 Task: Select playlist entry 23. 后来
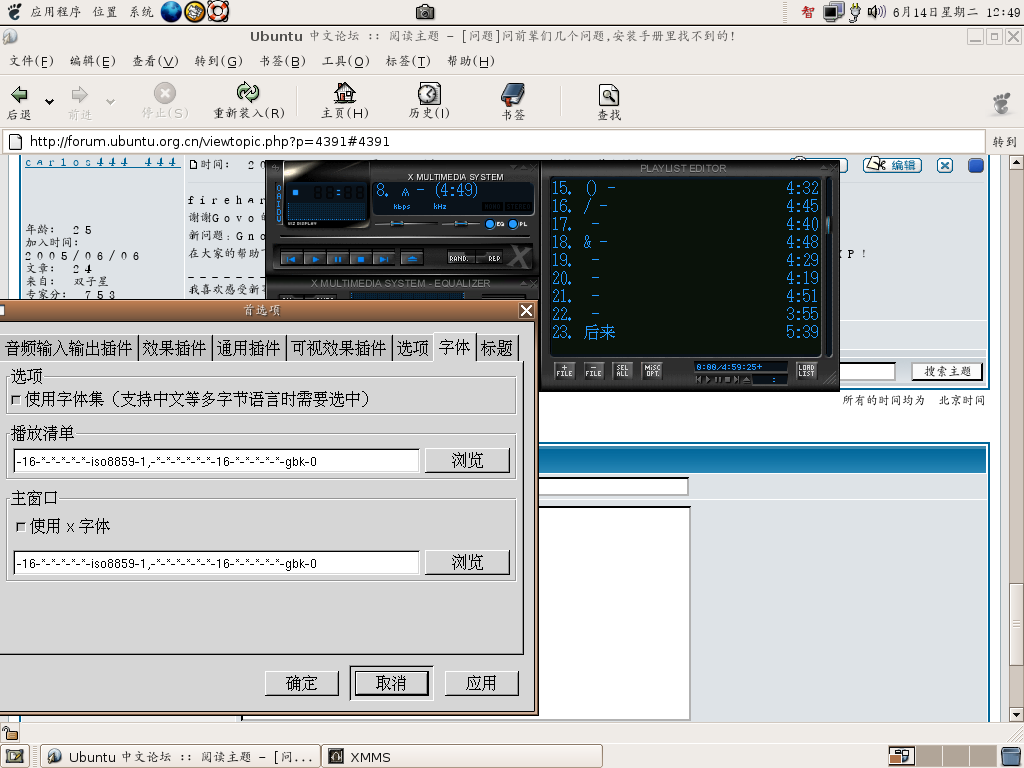(684, 332)
